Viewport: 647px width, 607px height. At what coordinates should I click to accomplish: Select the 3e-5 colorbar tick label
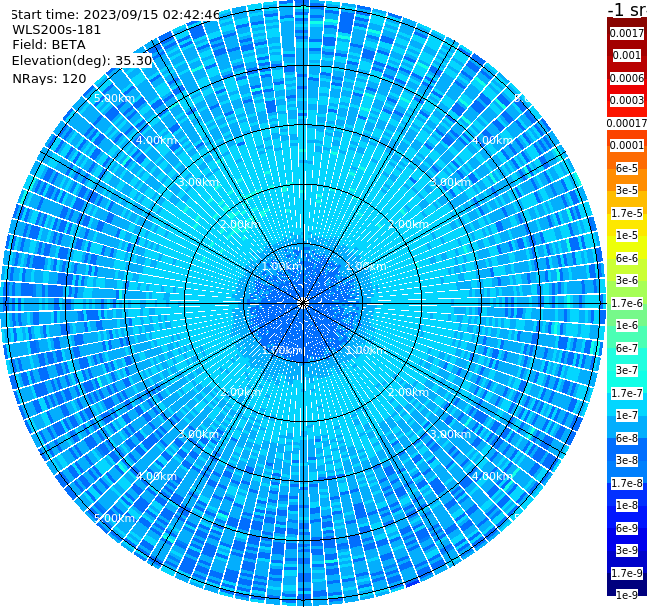(627, 190)
